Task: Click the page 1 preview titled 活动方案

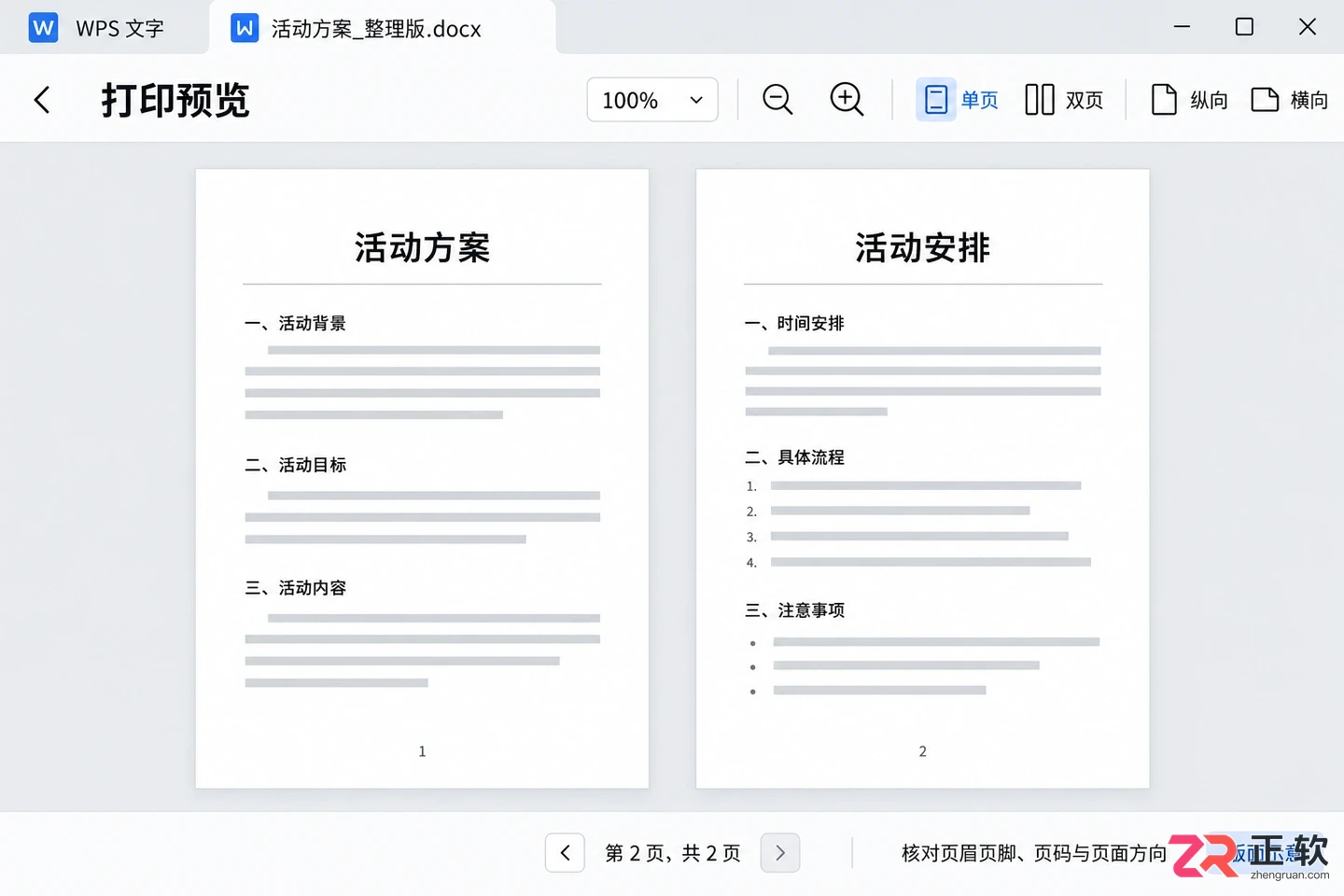Action: tap(422, 478)
